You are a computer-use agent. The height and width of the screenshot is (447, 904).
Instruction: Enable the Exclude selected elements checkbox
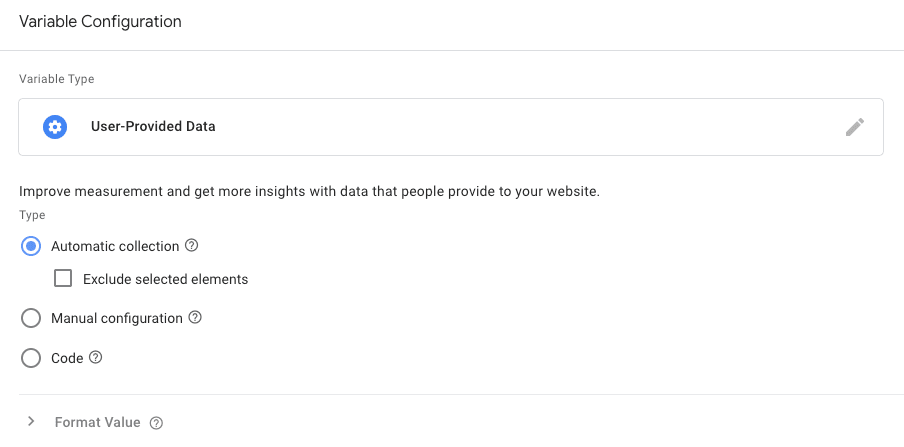click(63, 279)
